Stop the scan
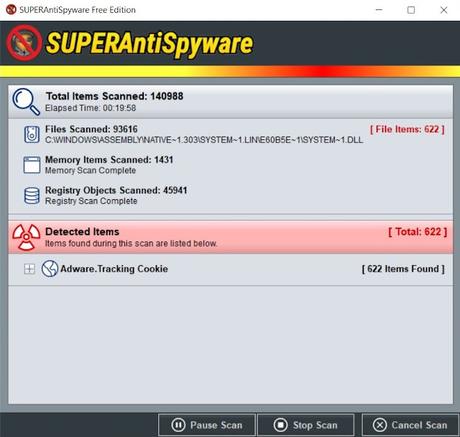This screenshot has width=460, height=437. pyautogui.click(x=306, y=425)
